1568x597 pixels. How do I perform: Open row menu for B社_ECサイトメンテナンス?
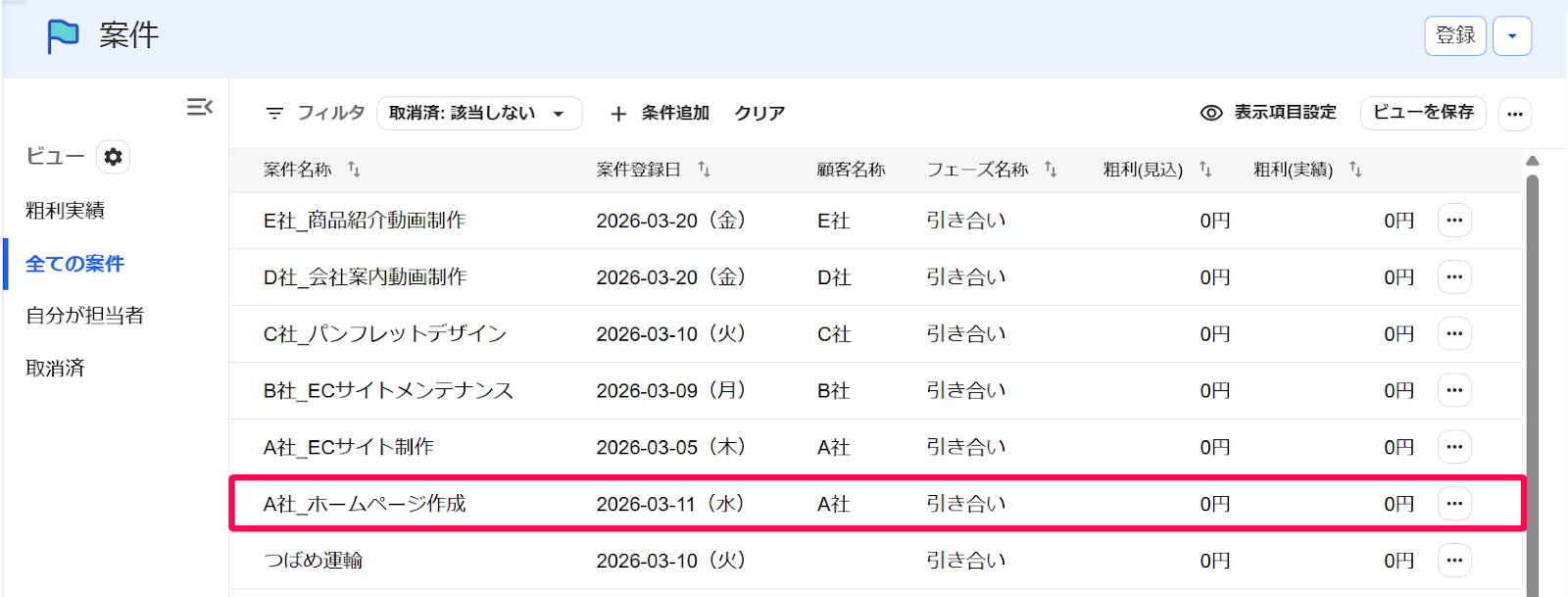click(1454, 390)
